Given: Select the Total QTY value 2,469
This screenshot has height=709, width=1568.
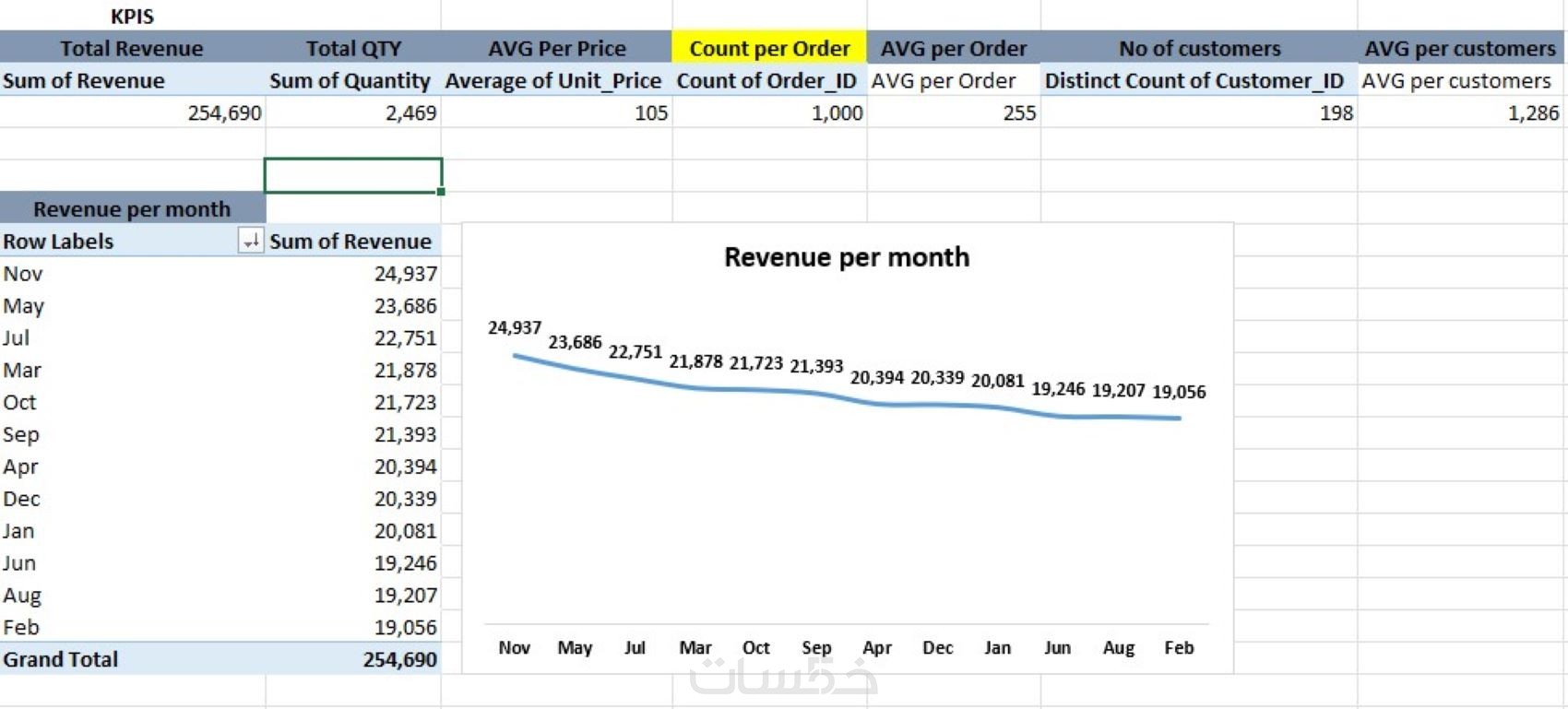Looking at the screenshot, I should click(410, 112).
